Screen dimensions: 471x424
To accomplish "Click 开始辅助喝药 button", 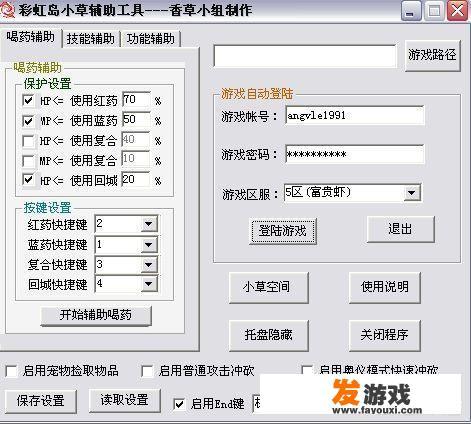I will (x=96, y=315).
